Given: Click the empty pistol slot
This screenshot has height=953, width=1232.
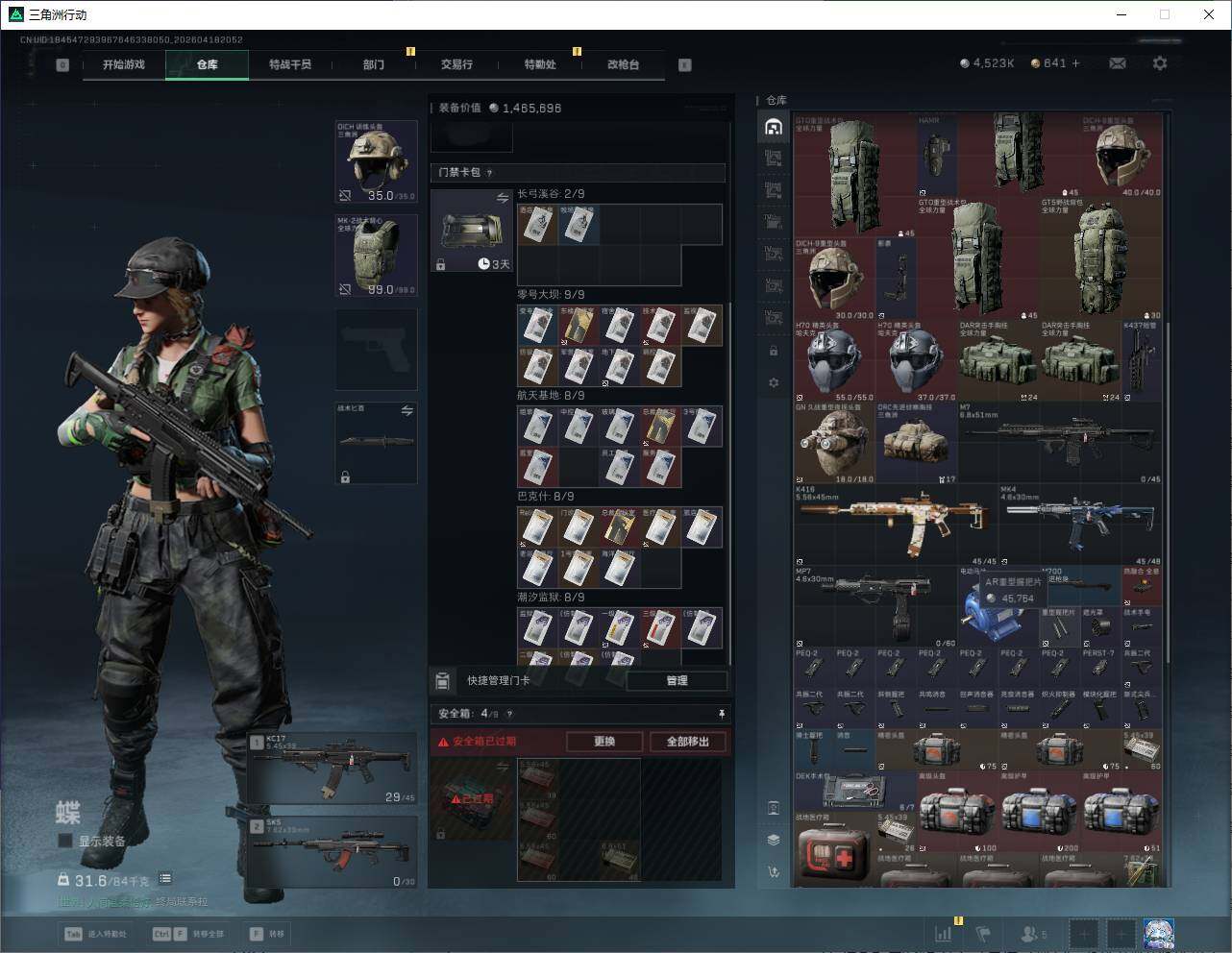Looking at the screenshot, I should click(x=376, y=348).
